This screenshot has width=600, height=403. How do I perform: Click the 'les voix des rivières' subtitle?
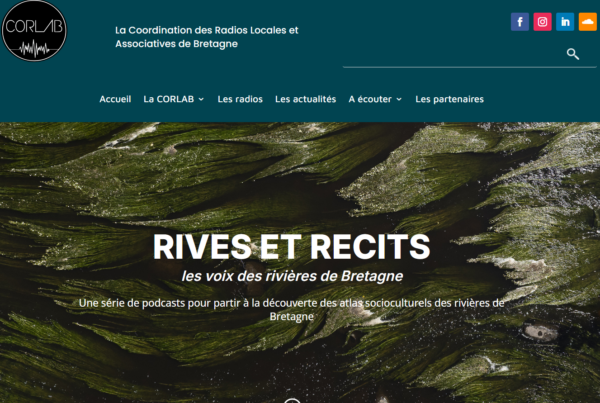point(291,276)
